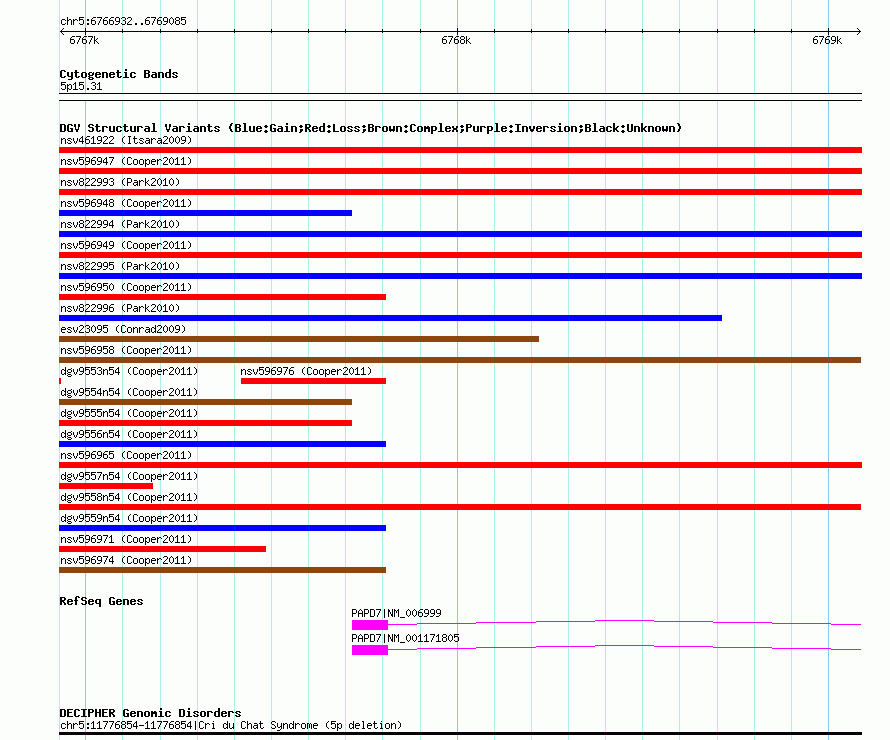Select the nsv822994 (Park2010) label

tap(120, 224)
